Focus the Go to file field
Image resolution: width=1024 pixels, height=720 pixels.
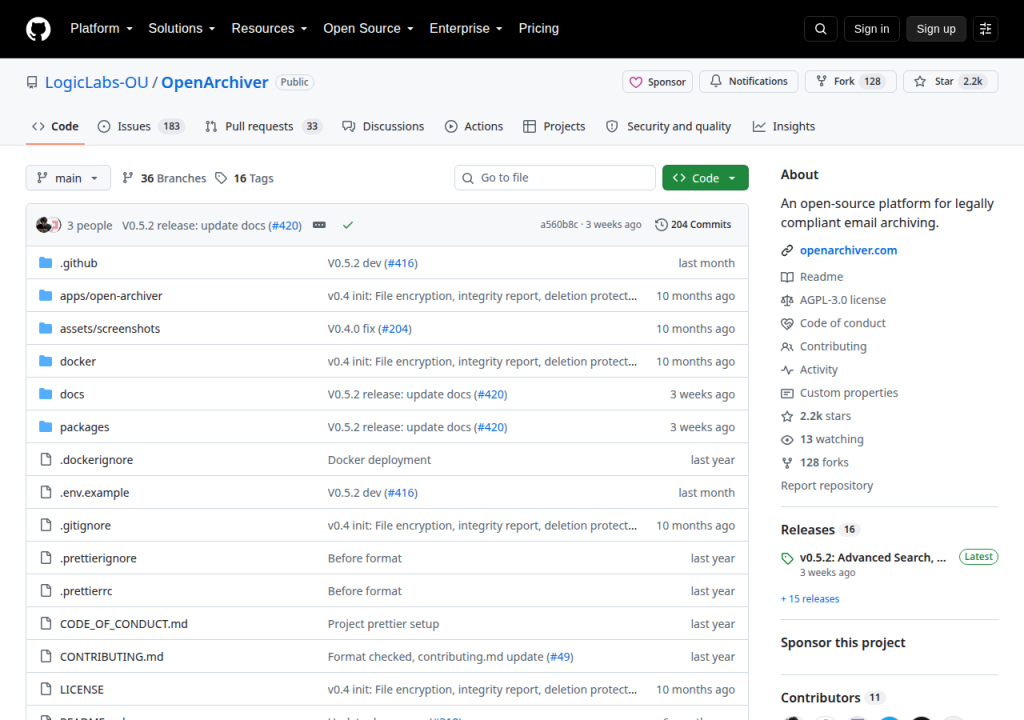pyautogui.click(x=554, y=178)
